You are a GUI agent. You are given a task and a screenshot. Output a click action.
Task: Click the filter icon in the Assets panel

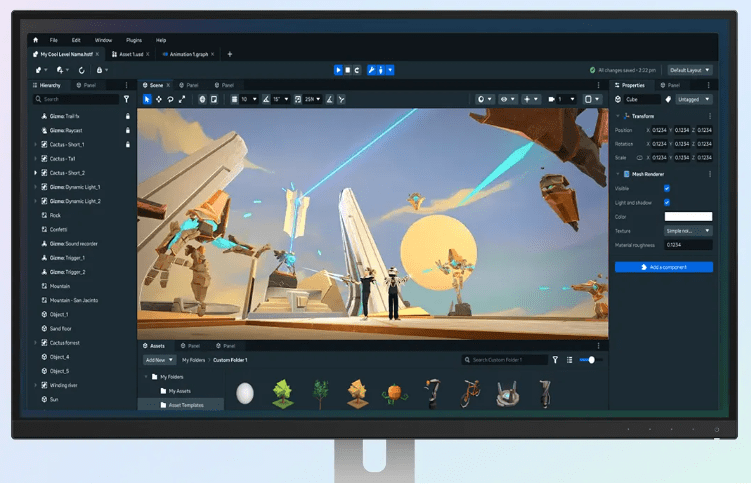pos(556,359)
